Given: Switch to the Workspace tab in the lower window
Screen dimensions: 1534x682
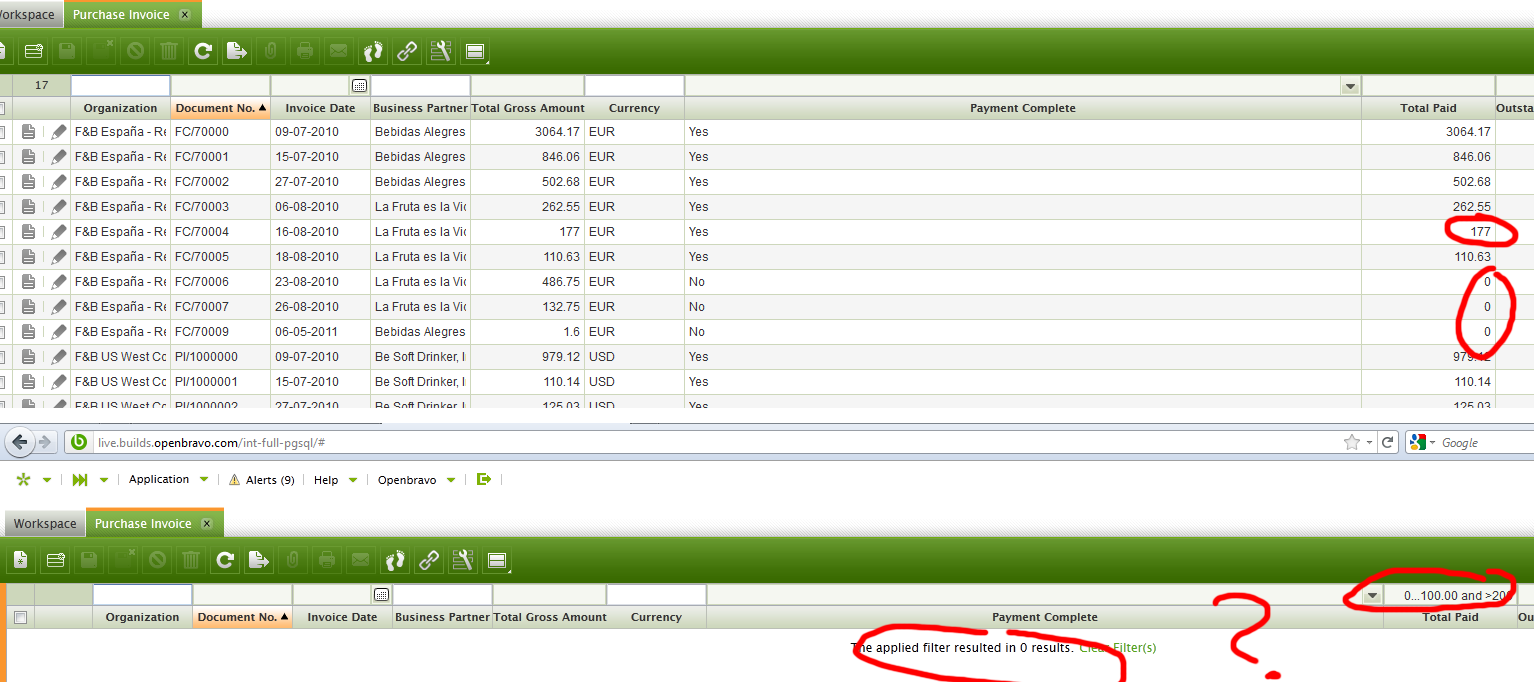Looking at the screenshot, I should coord(45,524).
